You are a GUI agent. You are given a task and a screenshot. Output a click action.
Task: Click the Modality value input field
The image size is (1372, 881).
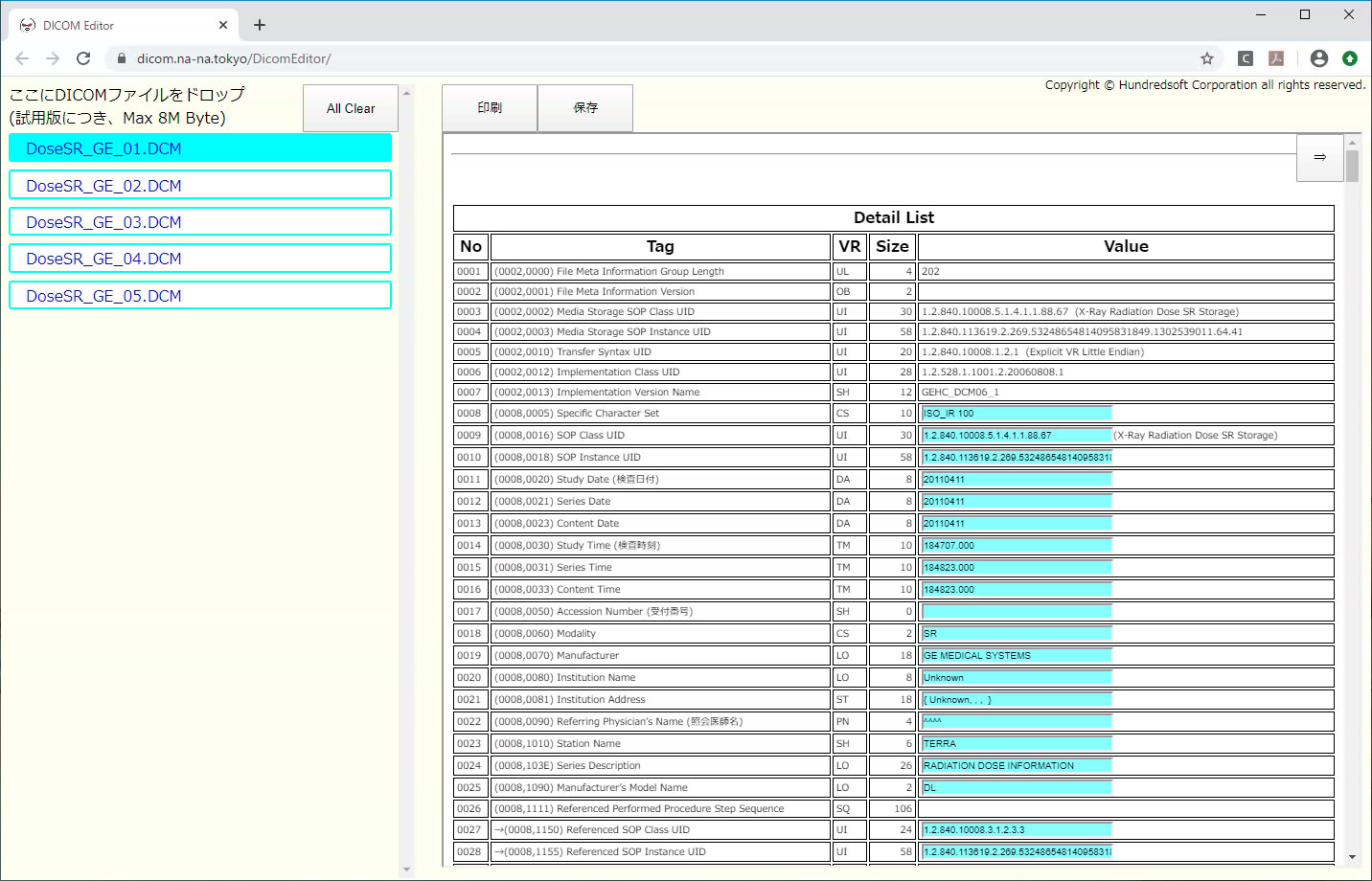1016,633
